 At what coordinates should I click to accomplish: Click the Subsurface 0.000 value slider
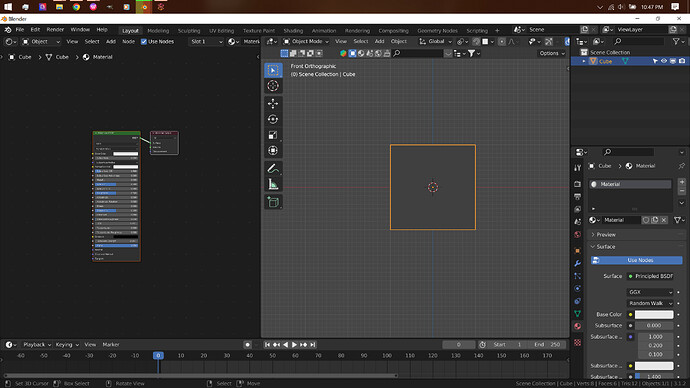click(654, 326)
